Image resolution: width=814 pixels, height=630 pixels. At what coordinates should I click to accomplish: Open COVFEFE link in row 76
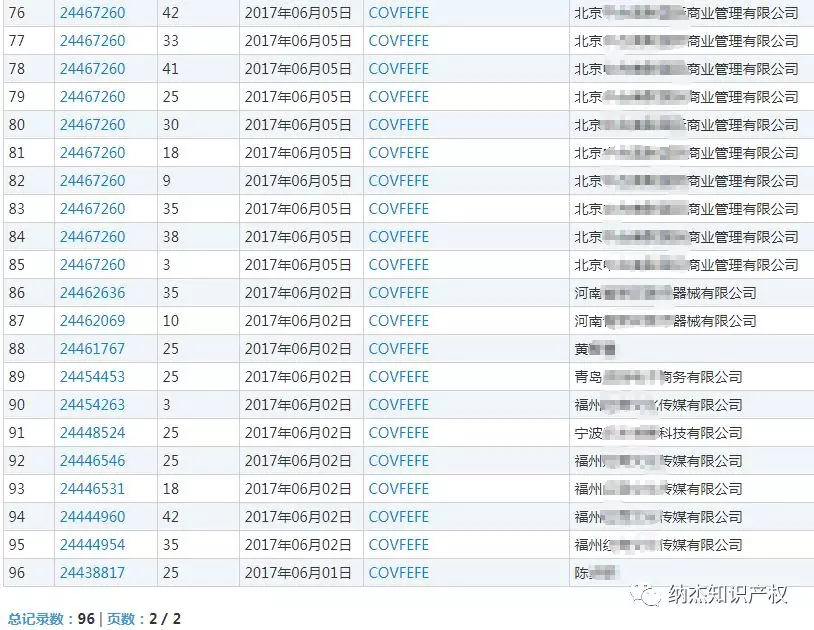click(x=398, y=13)
